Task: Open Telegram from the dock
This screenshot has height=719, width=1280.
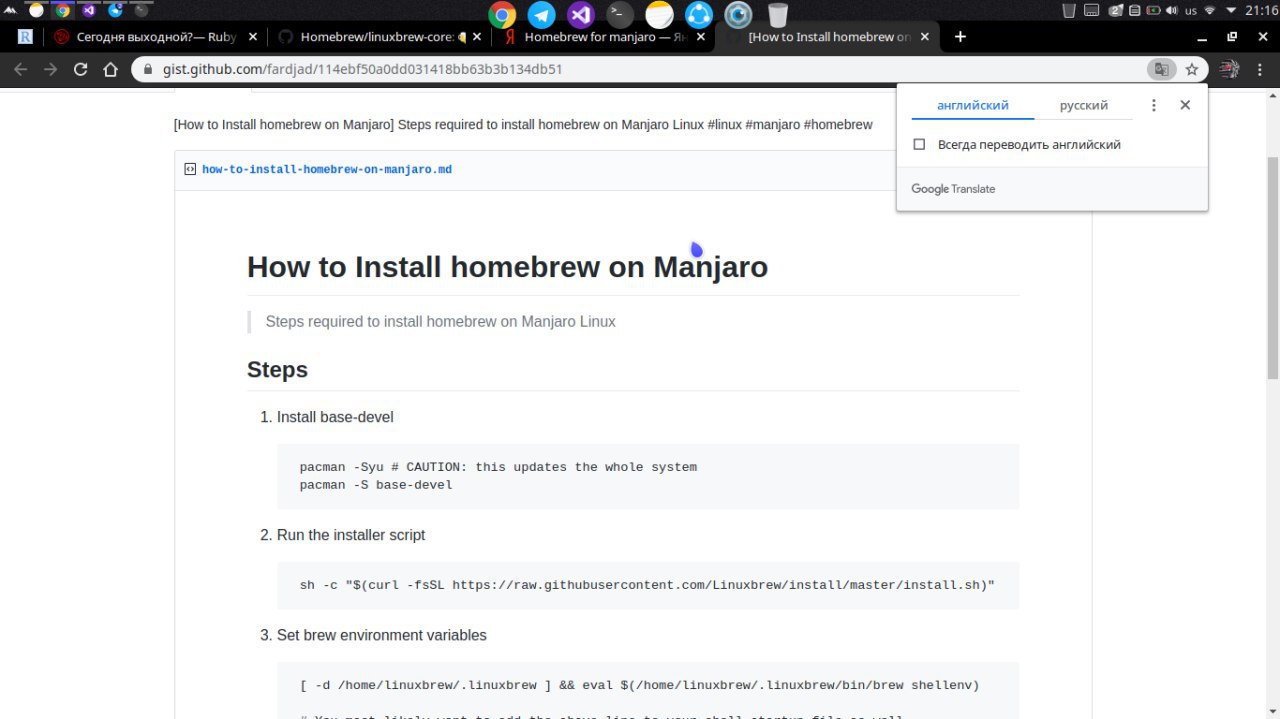Action: pos(541,14)
